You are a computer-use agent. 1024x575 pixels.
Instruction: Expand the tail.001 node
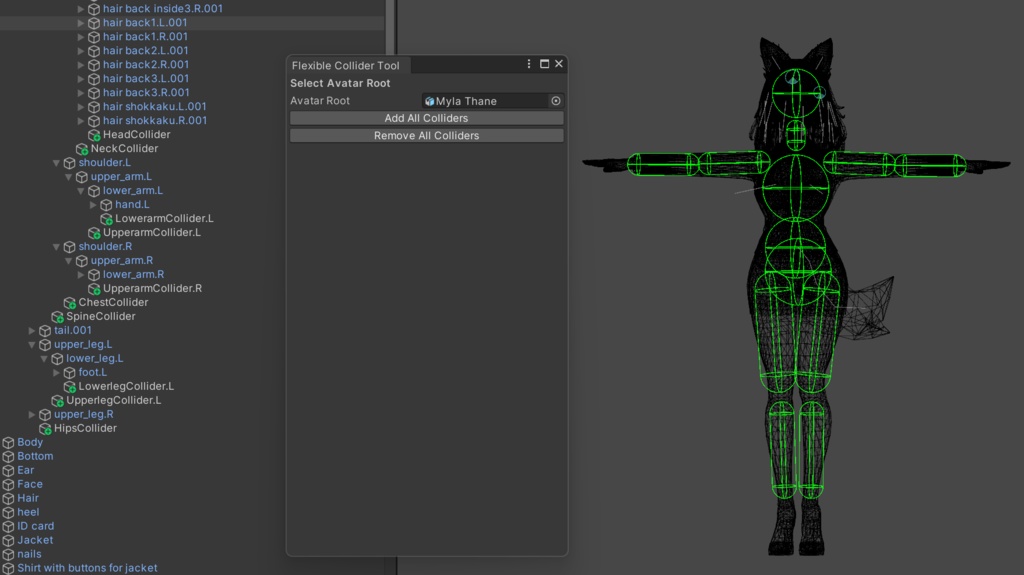point(32,331)
